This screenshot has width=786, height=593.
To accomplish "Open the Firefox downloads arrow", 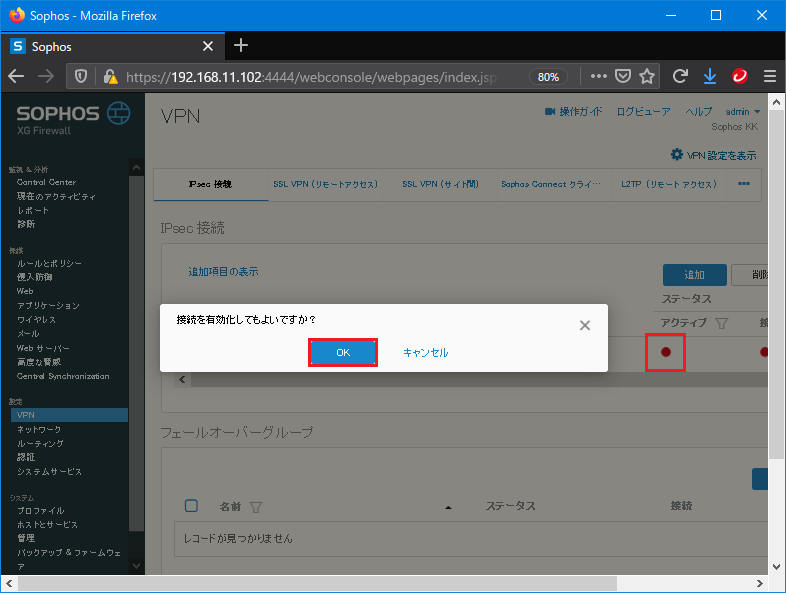I will (x=710, y=76).
